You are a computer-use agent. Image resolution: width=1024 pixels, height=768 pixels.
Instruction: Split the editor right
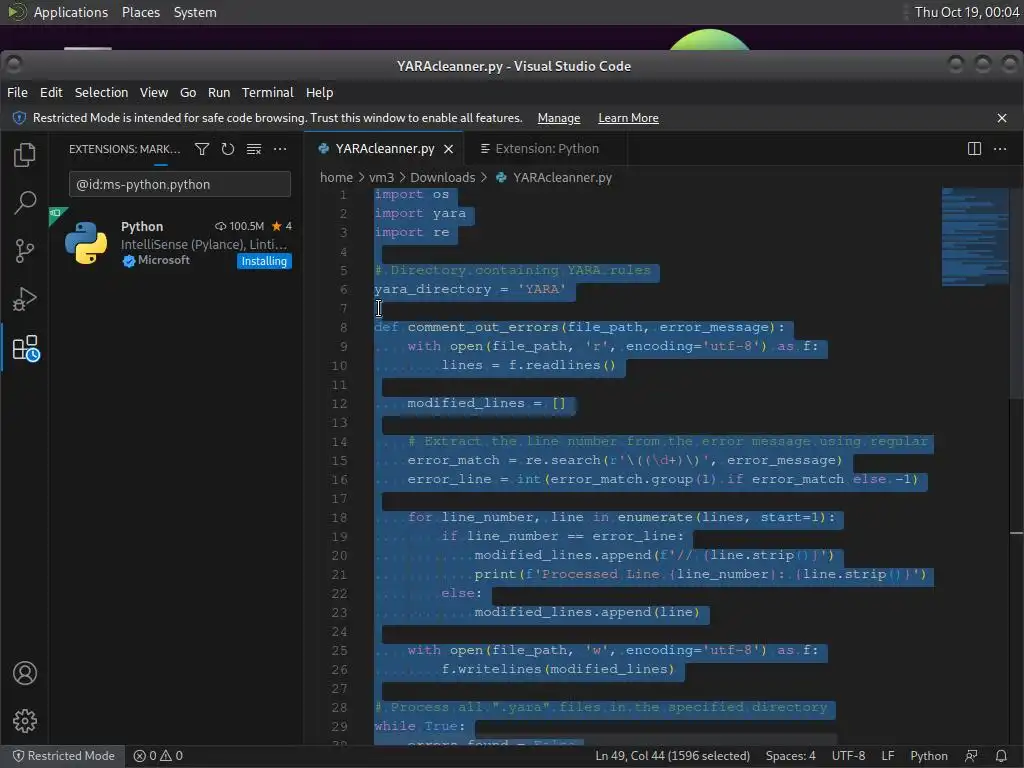(x=974, y=149)
